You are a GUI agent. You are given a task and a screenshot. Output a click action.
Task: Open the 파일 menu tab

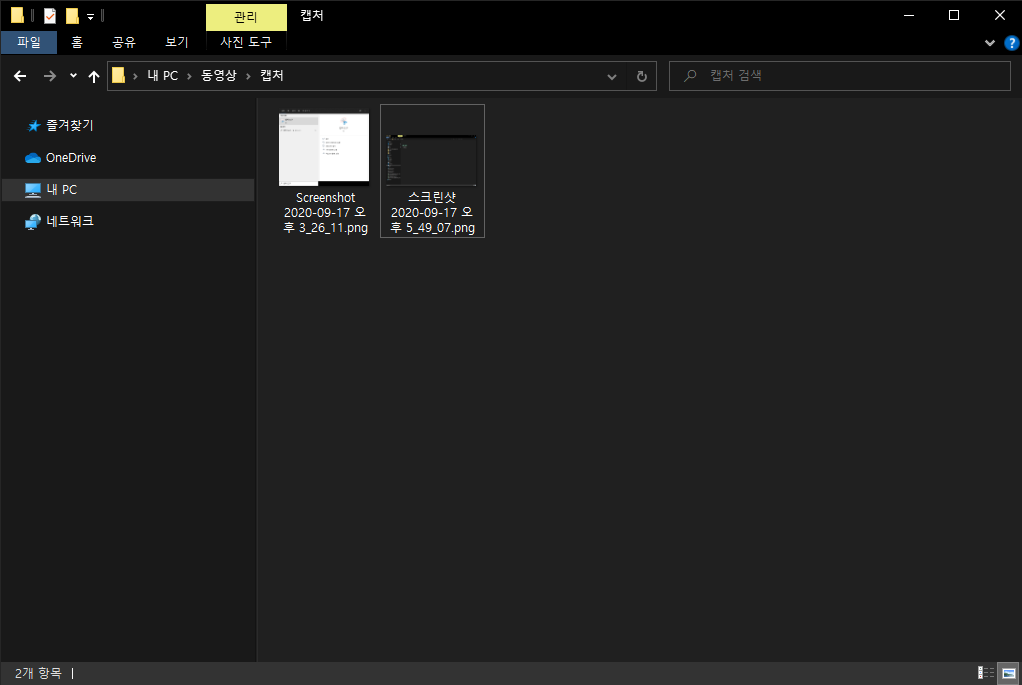[x=29, y=42]
